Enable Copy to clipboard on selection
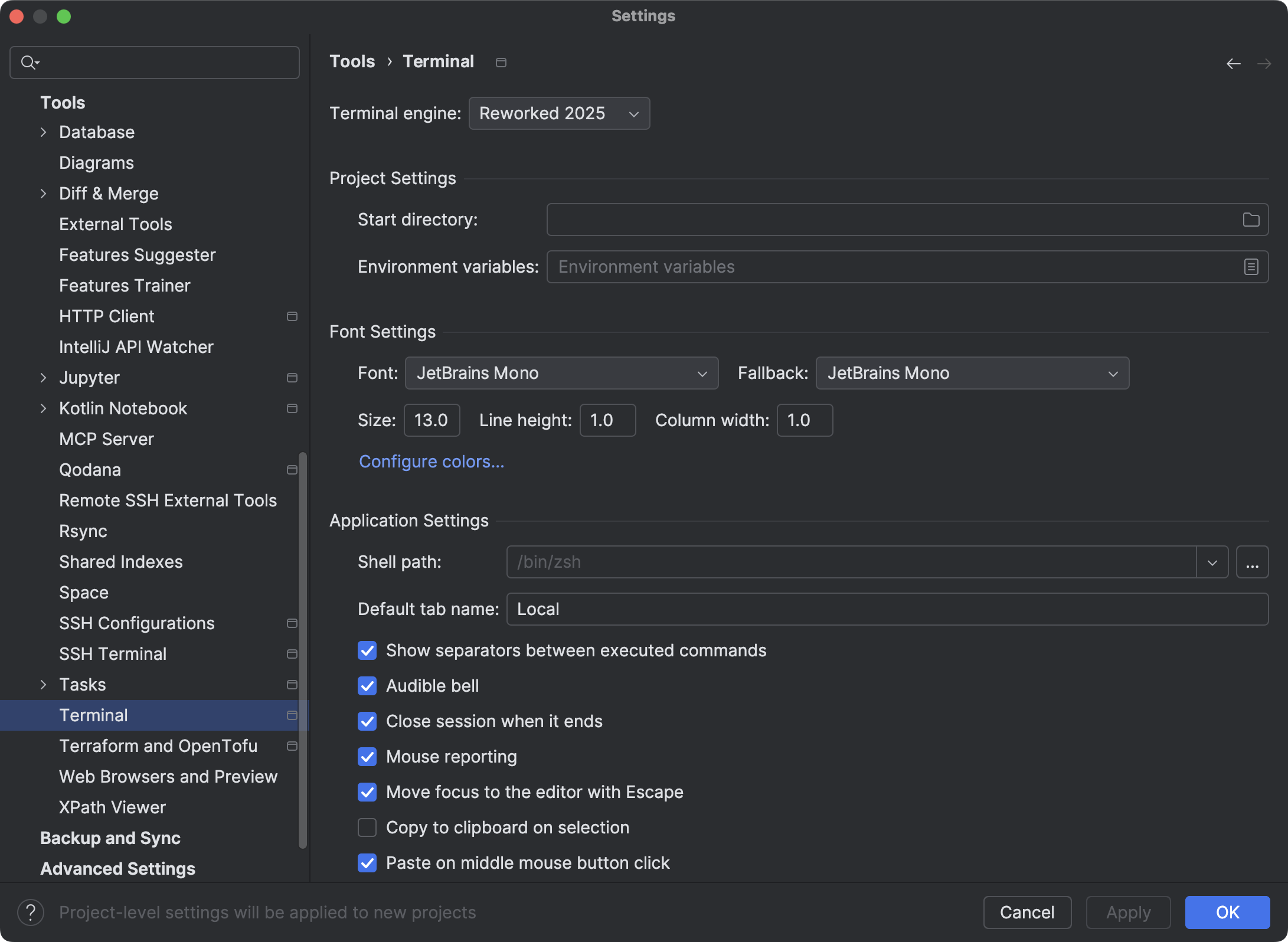Viewport: 1288px width, 942px height. 367,827
